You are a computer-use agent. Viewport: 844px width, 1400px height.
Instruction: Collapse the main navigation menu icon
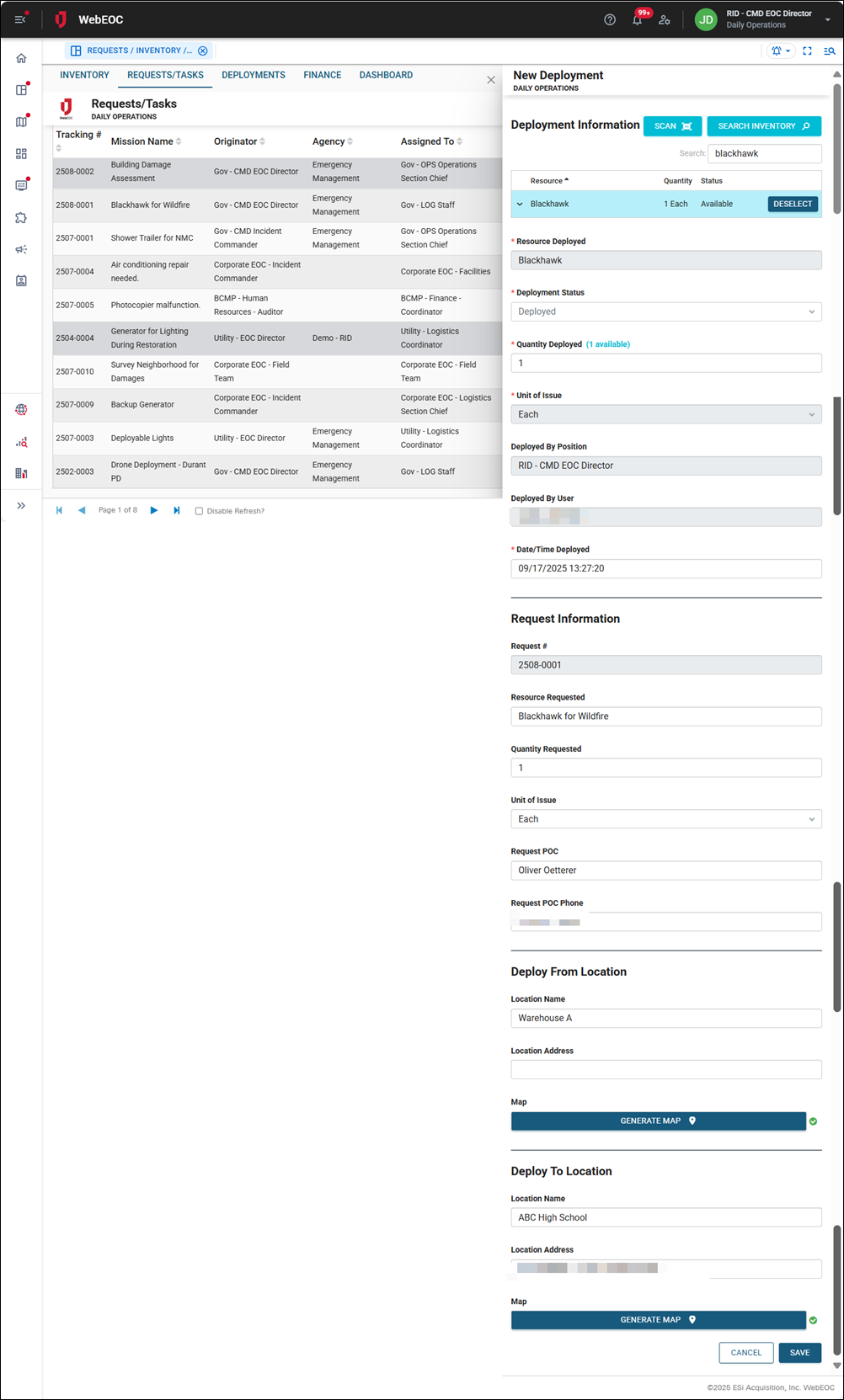point(20,19)
